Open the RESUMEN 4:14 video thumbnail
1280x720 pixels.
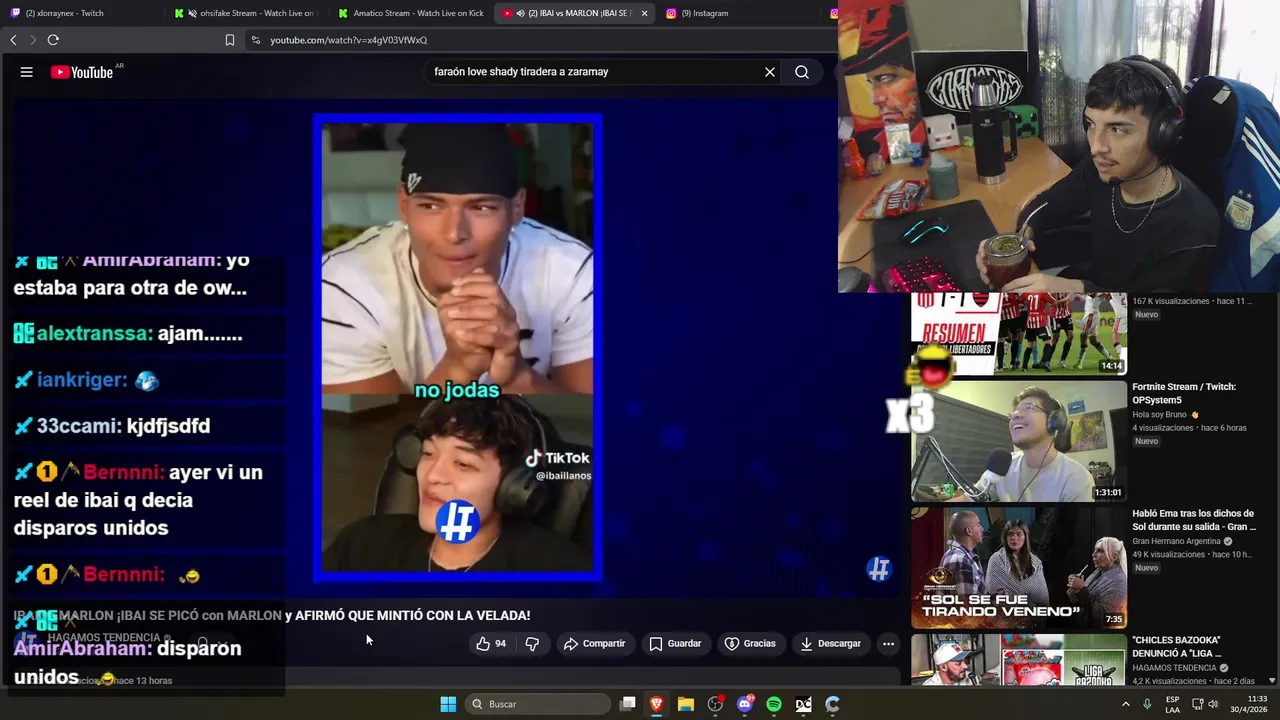(x=1018, y=334)
